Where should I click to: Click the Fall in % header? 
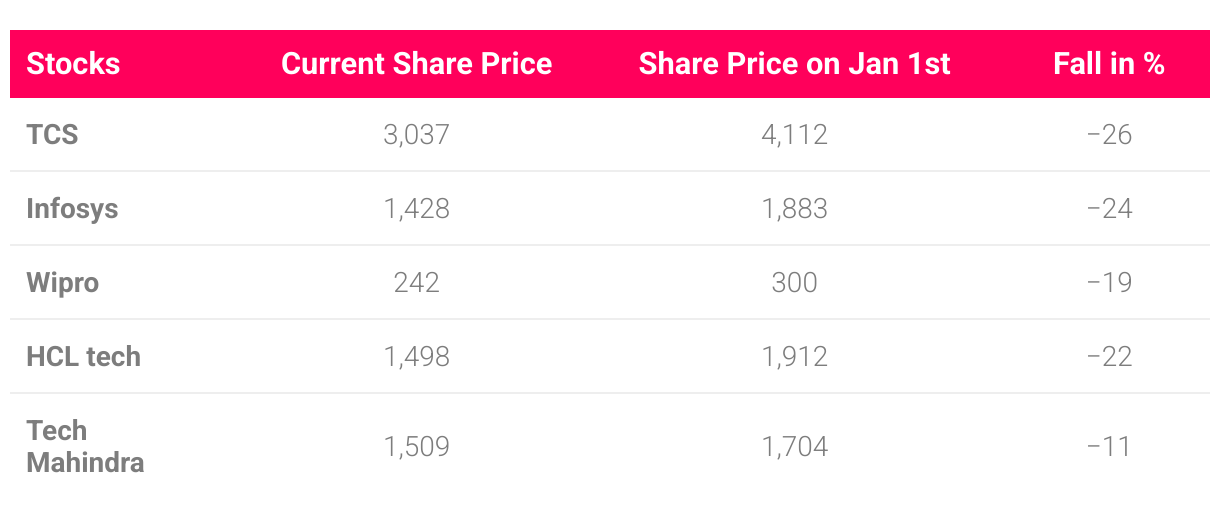pos(1109,64)
